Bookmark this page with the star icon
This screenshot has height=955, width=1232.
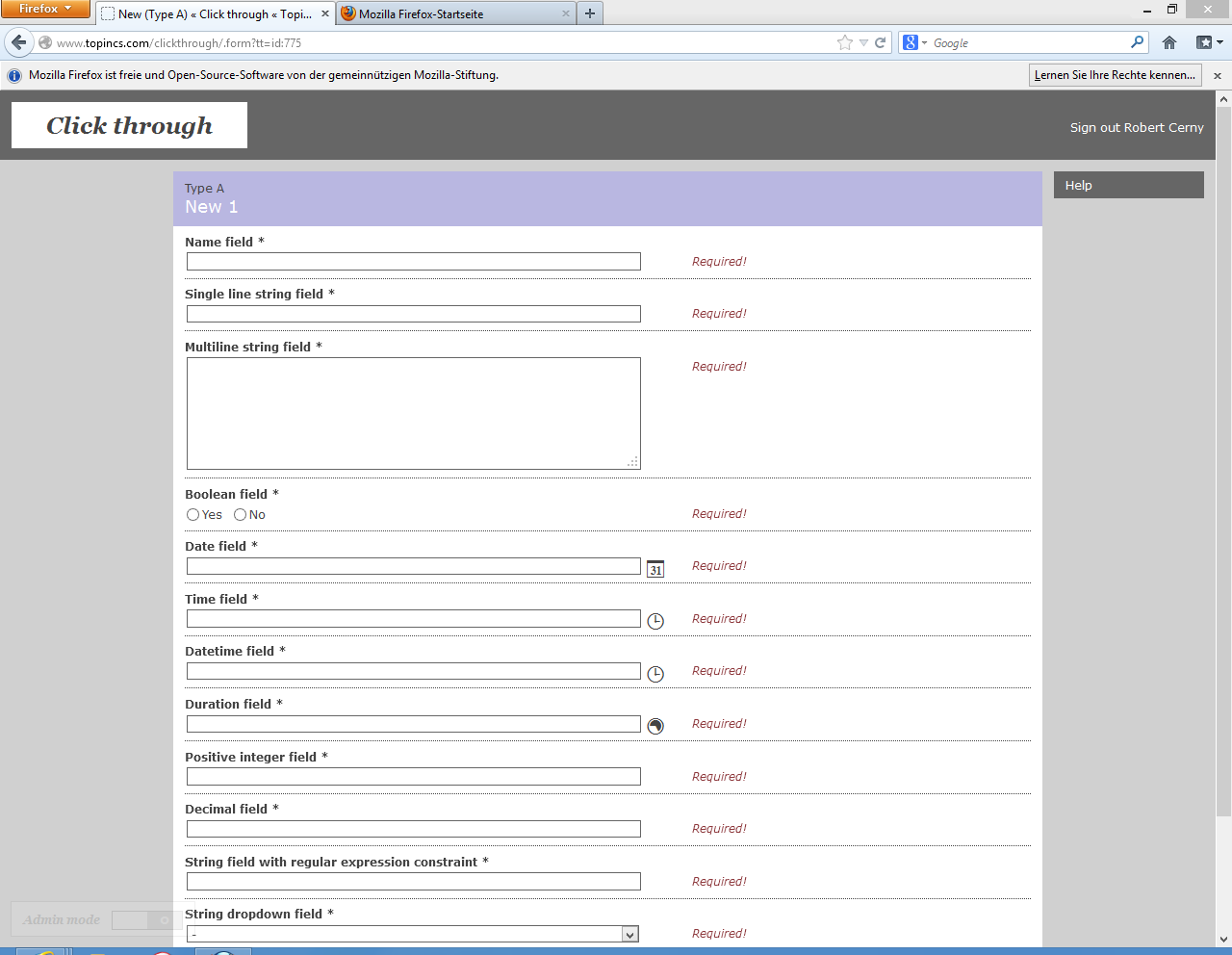[x=845, y=42]
